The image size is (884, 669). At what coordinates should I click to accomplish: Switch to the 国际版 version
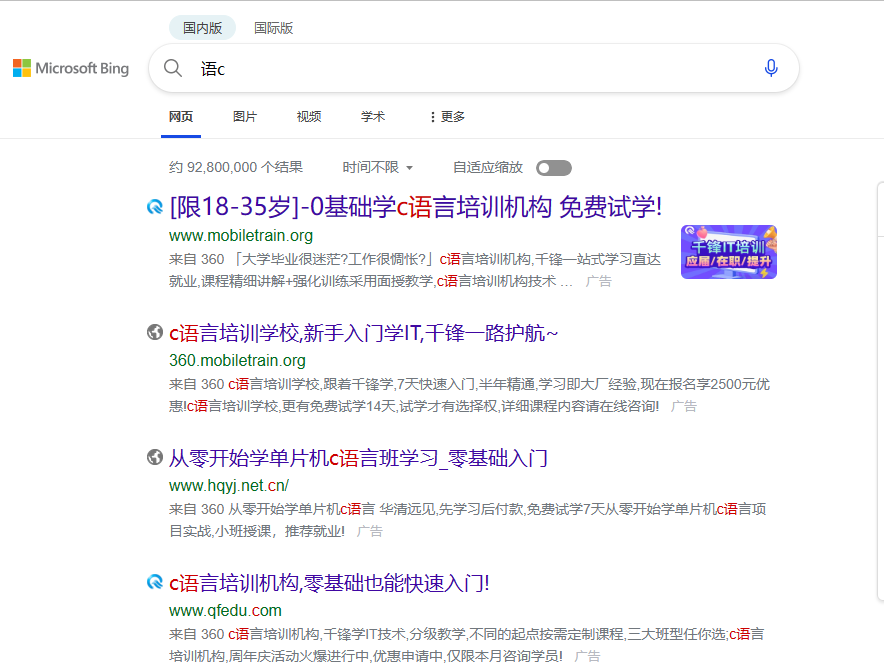coord(273,28)
